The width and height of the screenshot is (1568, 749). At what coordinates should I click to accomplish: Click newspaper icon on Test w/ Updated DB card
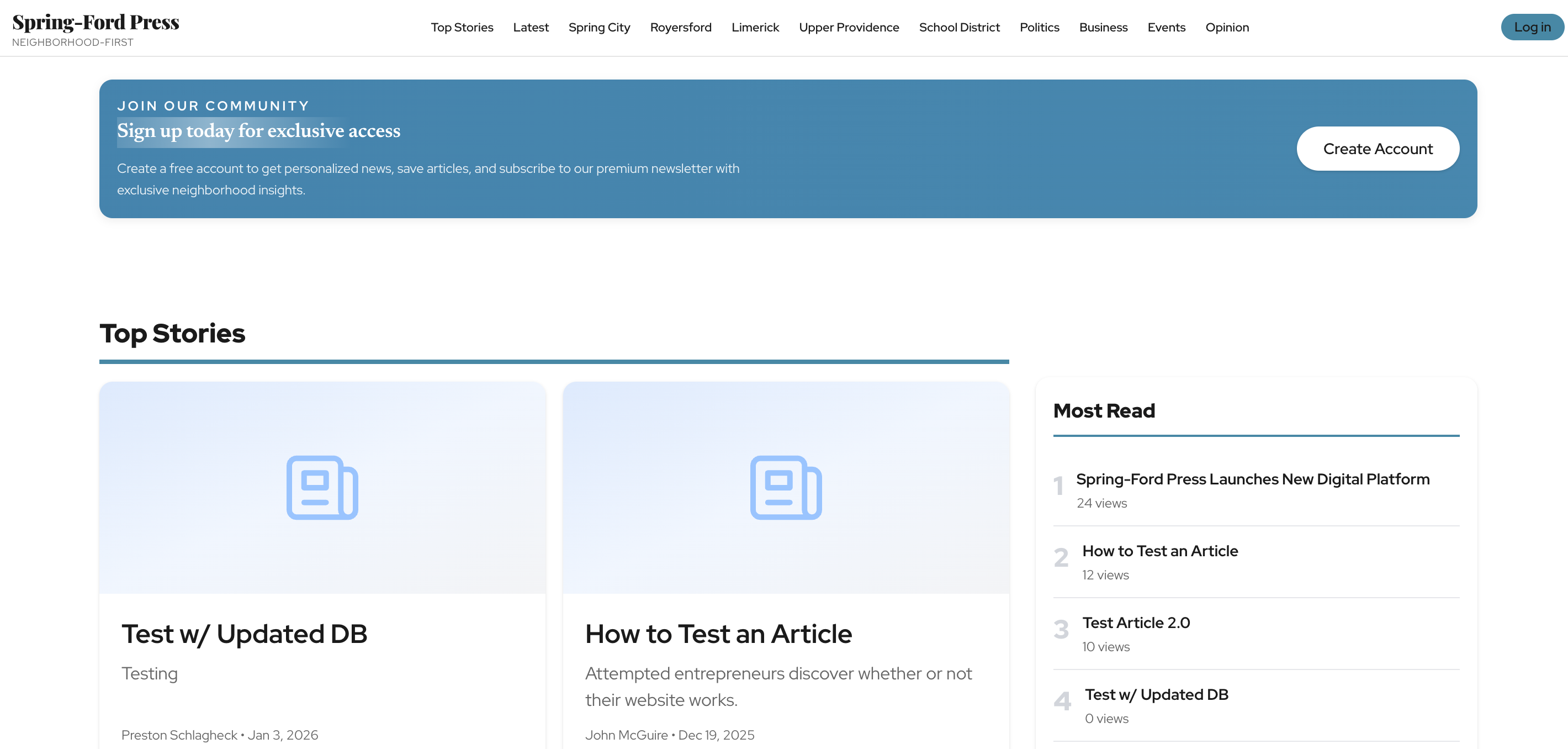(x=322, y=487)
